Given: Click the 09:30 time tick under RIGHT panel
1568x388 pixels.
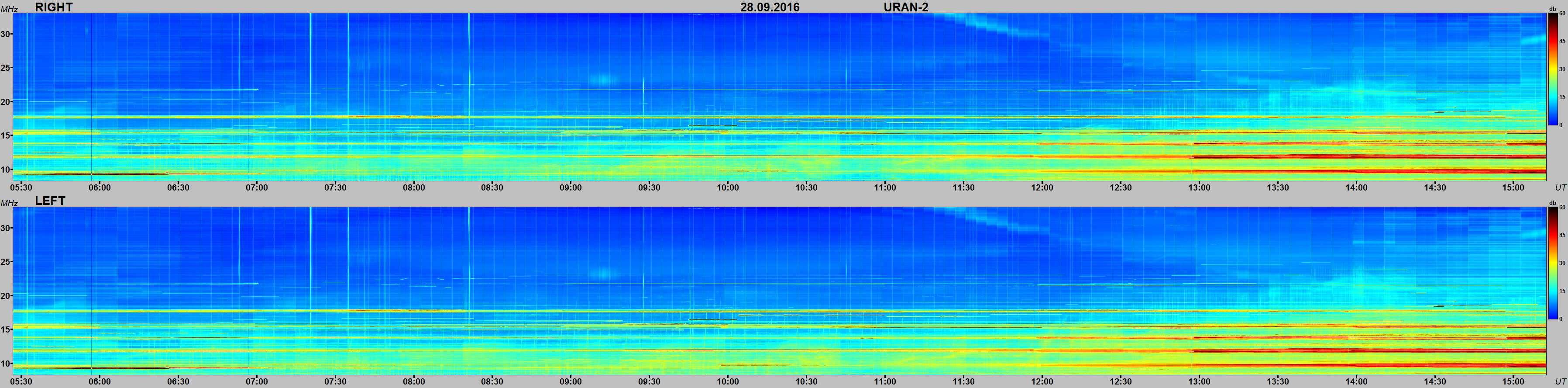Looking at the screenshot, I should [x=650, y=187].
